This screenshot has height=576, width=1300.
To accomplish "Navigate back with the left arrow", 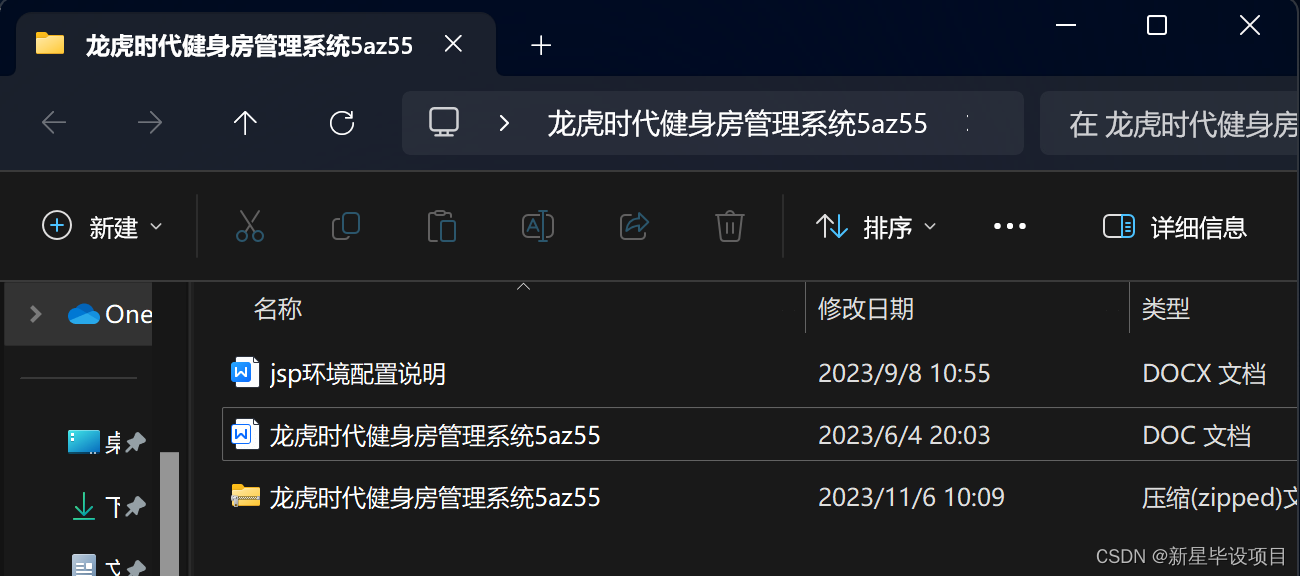I will (54, 123).
